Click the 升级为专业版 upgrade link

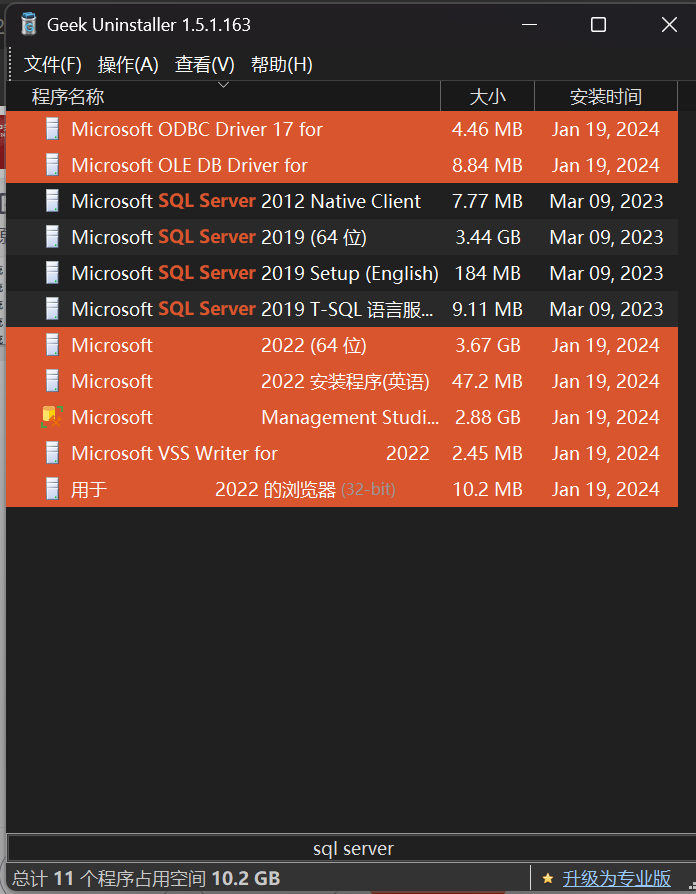[617, 879]
